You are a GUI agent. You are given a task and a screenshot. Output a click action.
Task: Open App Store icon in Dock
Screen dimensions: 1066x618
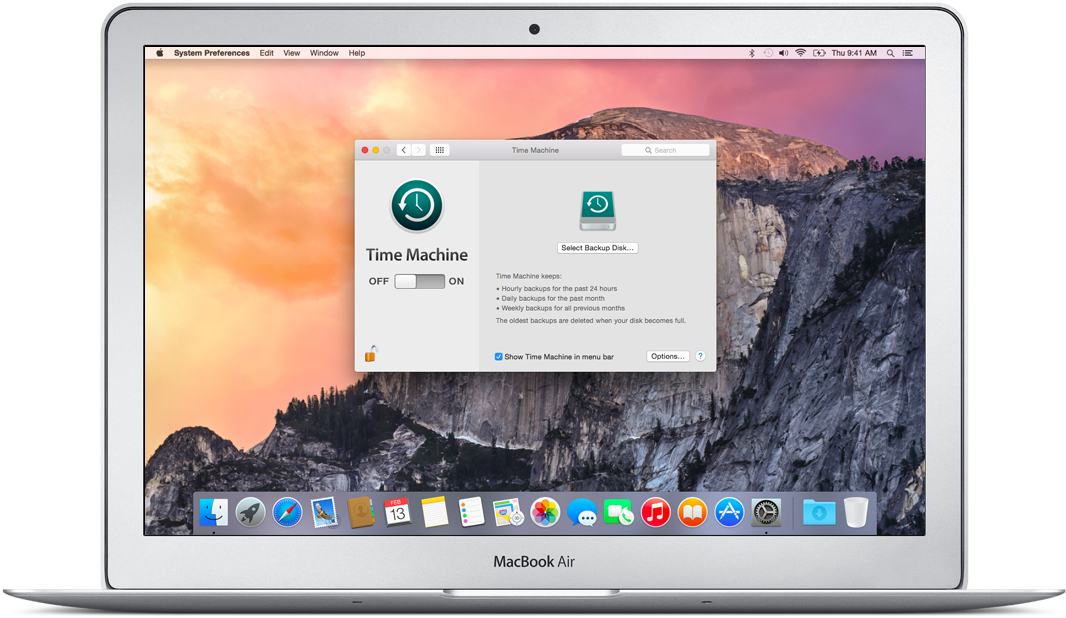pos(729,513)
